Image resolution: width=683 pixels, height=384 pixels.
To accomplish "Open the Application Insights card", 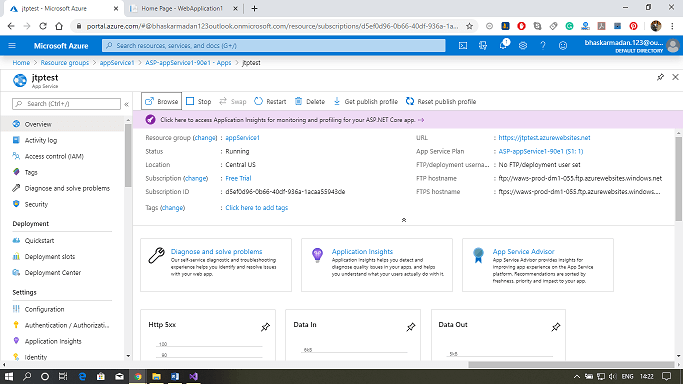I will pos(377,265).
